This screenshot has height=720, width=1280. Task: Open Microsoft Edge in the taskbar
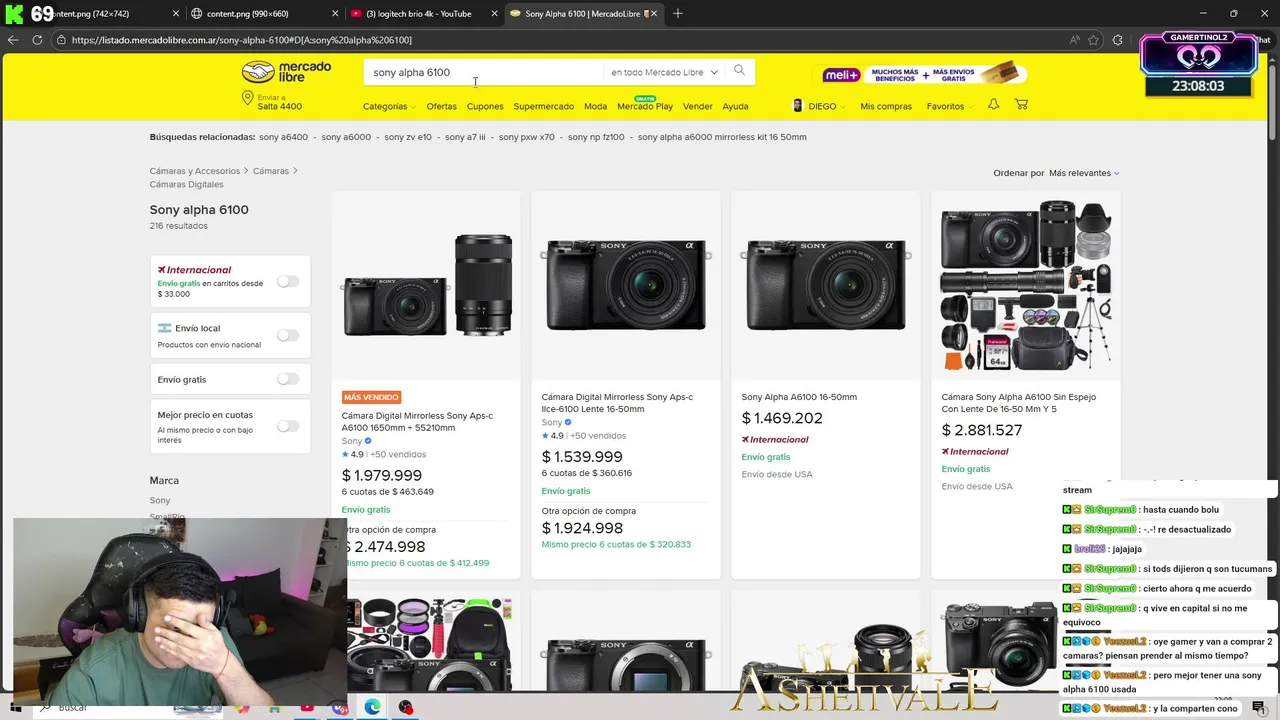[372, 707]
